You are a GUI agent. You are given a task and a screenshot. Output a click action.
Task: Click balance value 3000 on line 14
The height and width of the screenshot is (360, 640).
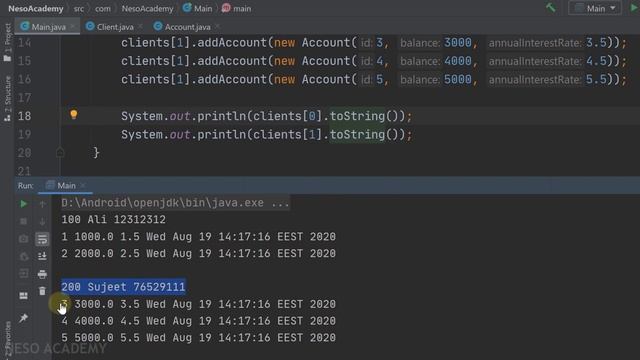(x=458, y=43)
